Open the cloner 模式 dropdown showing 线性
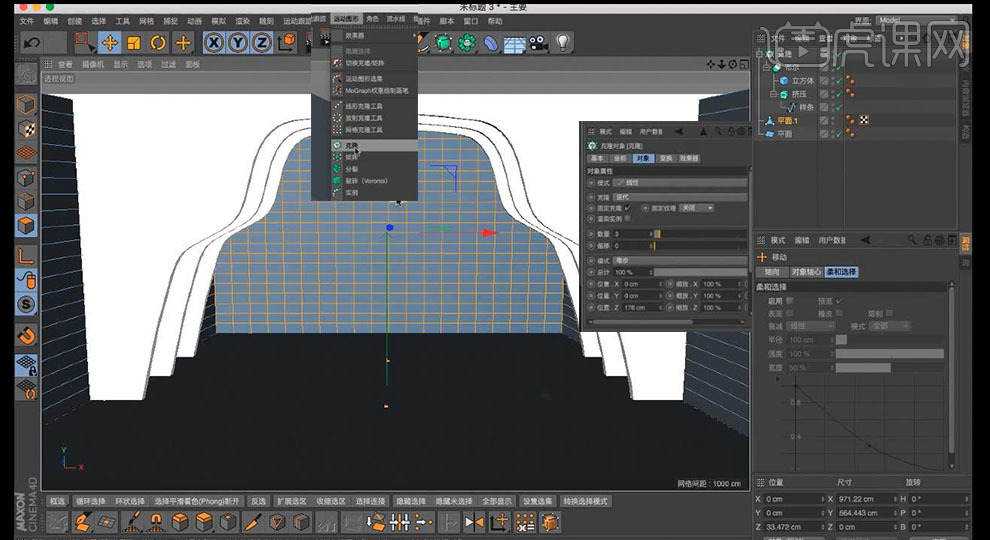Screen dimensions: 990x540 coord(680,183)
